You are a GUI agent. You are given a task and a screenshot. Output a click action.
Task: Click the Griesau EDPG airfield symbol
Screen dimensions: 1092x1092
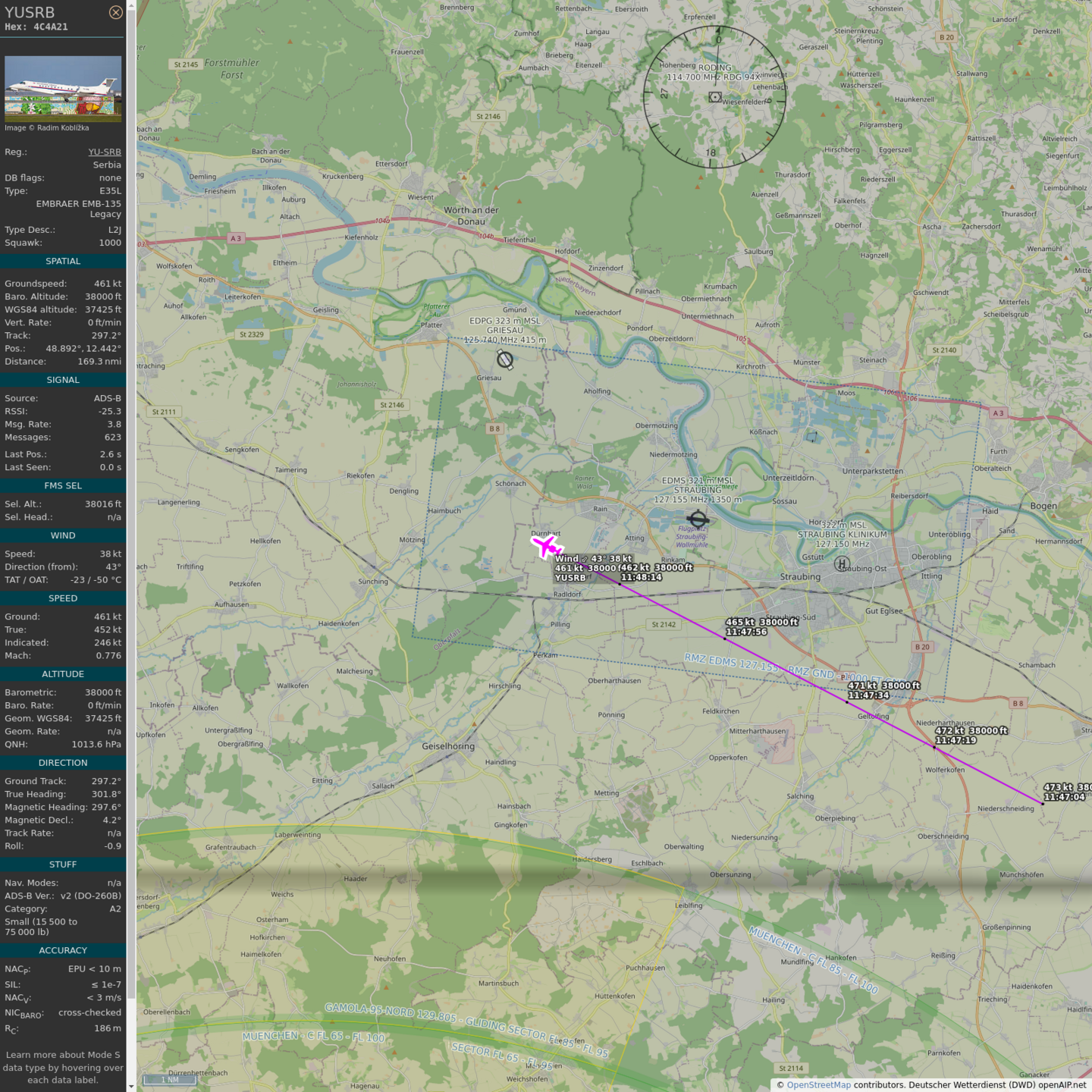pos(505,359)
